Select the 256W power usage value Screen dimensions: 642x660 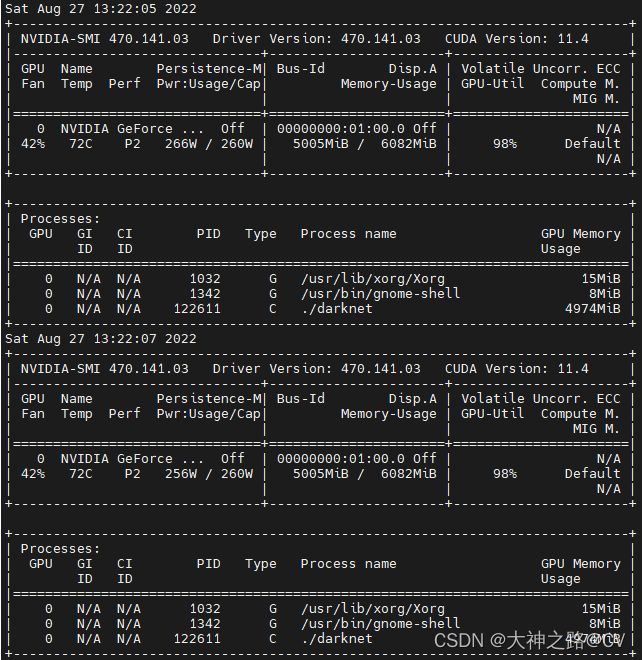[181, 474]
